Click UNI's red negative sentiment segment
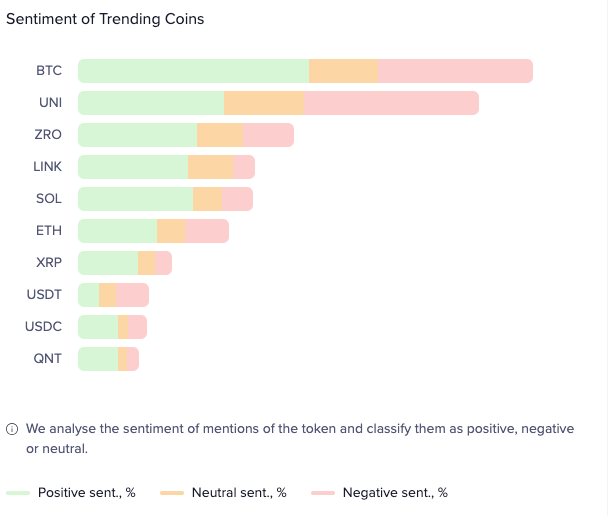The height and width of the screenshot is (516, 609). (x=390, y=103)
